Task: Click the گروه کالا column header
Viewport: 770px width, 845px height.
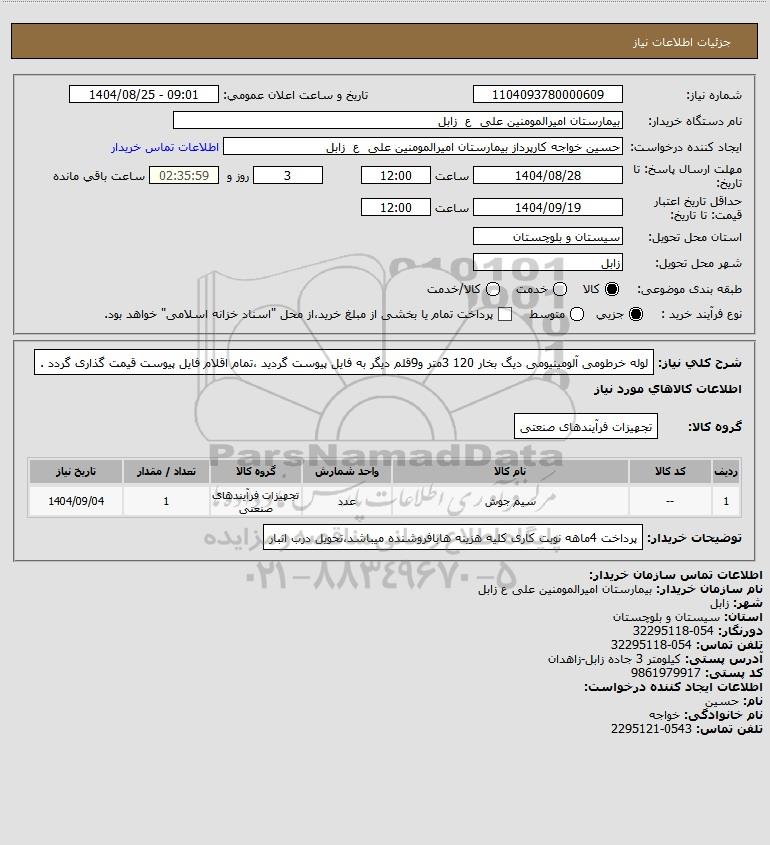Action: pos(255,472)
